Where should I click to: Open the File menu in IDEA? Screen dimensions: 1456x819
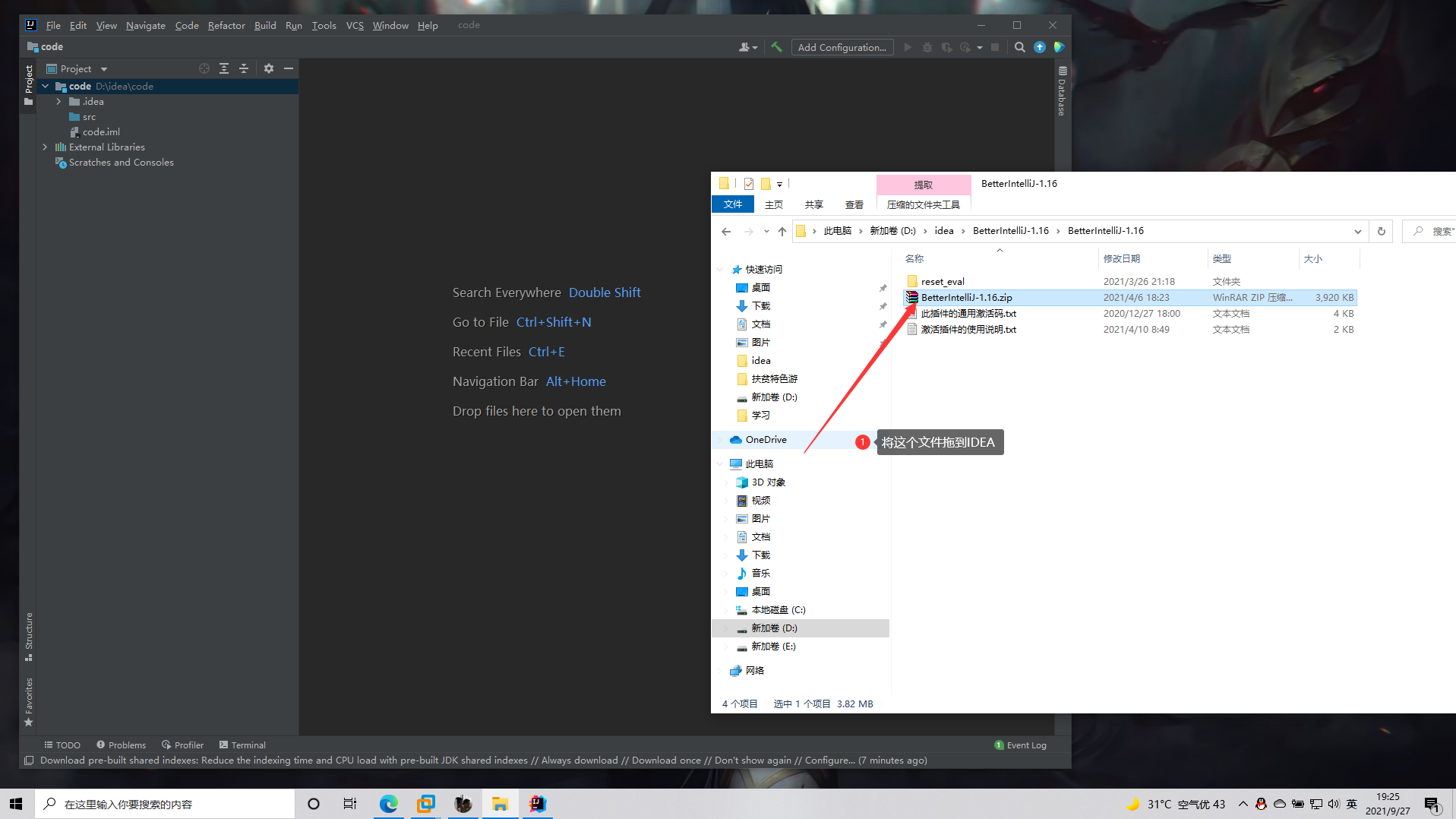pyautogui.click(x=53, y=25)
